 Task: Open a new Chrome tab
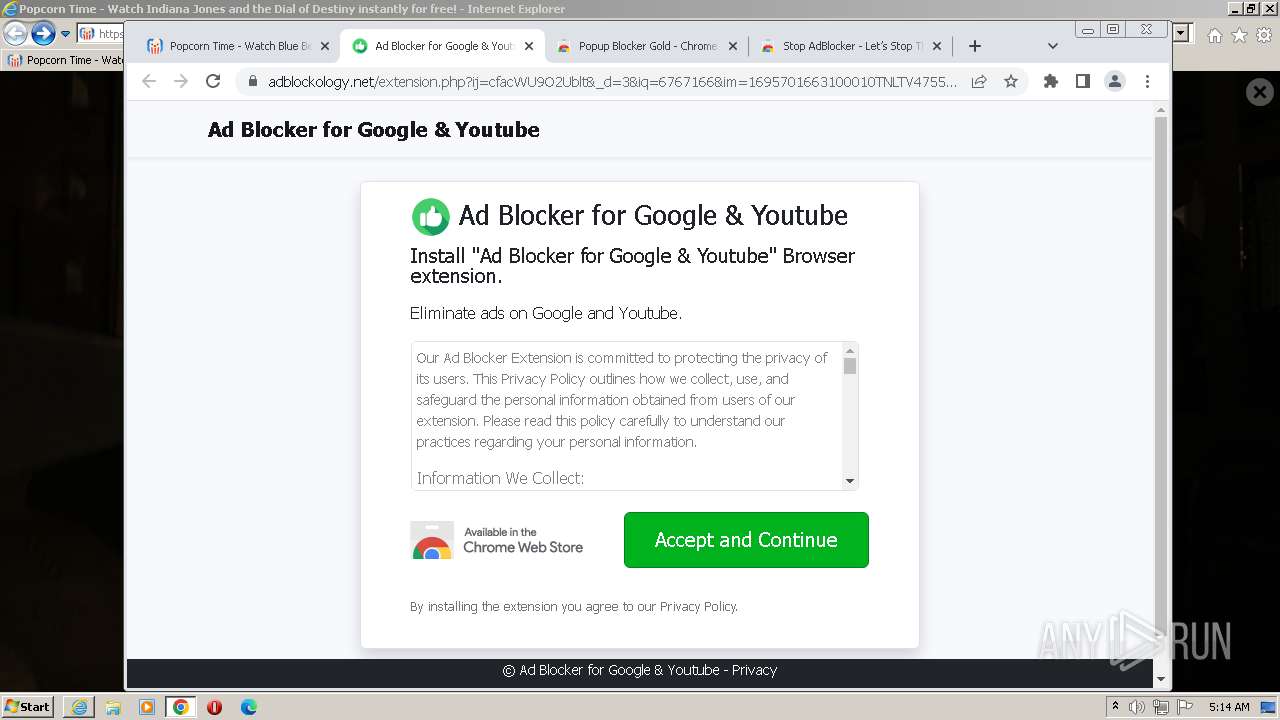(975, 46)
